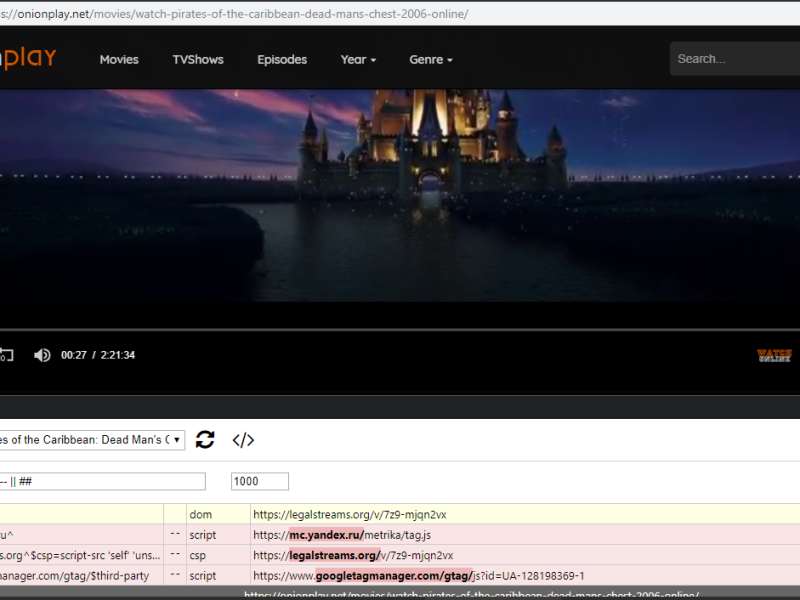Select the mc.yandex.ru script log row

pos(400,535)
